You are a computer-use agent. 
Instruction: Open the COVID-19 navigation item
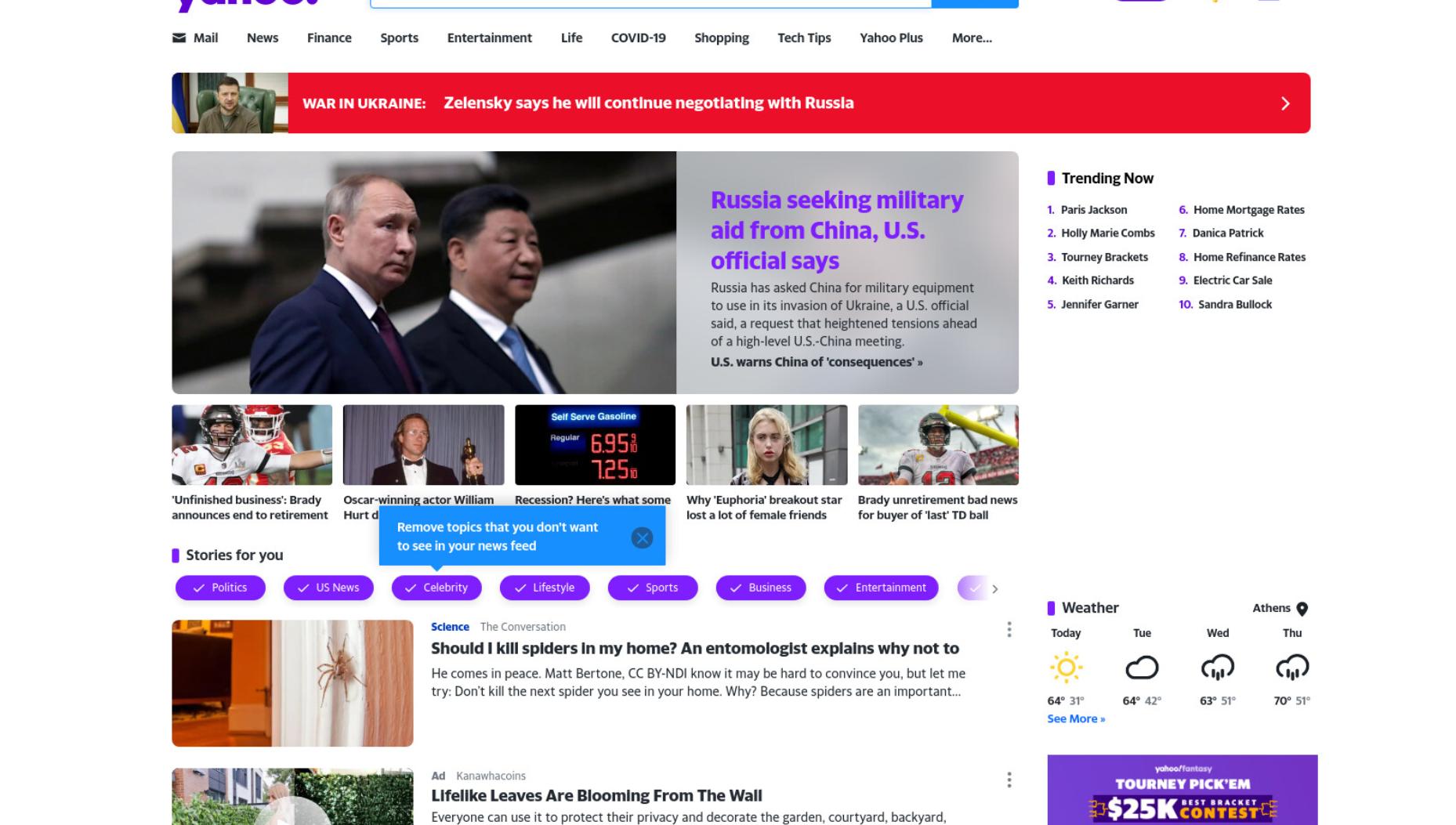[x=638, y=38]
